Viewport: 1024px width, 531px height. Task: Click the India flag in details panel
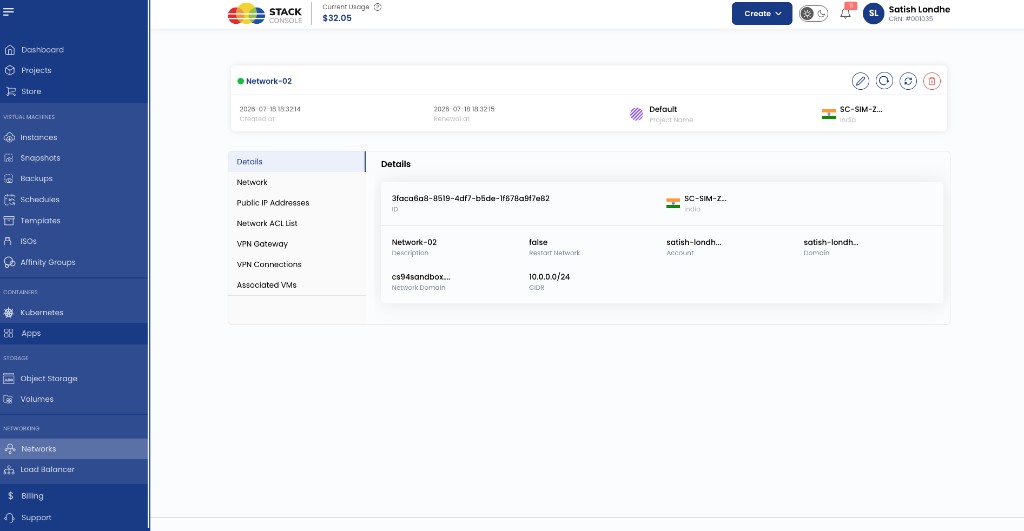pyautogui.click(x=673, y=203)
